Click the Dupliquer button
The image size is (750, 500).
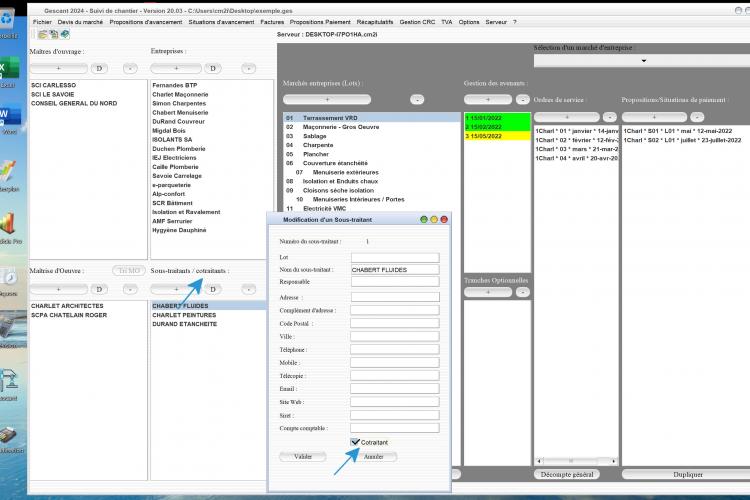[x=688, y=474]
